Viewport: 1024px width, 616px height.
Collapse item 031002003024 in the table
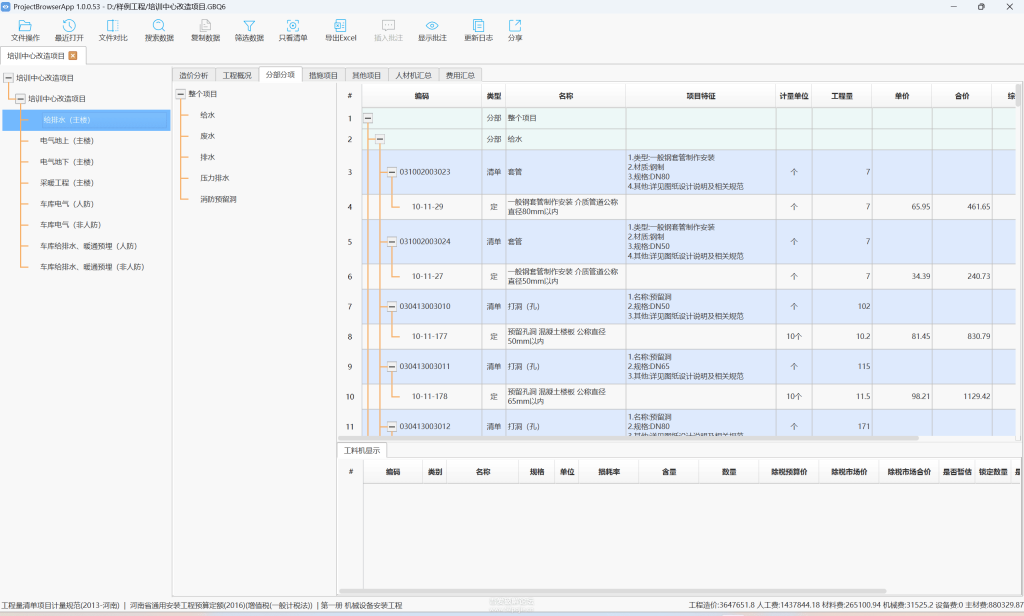click(x=391, y=242)
